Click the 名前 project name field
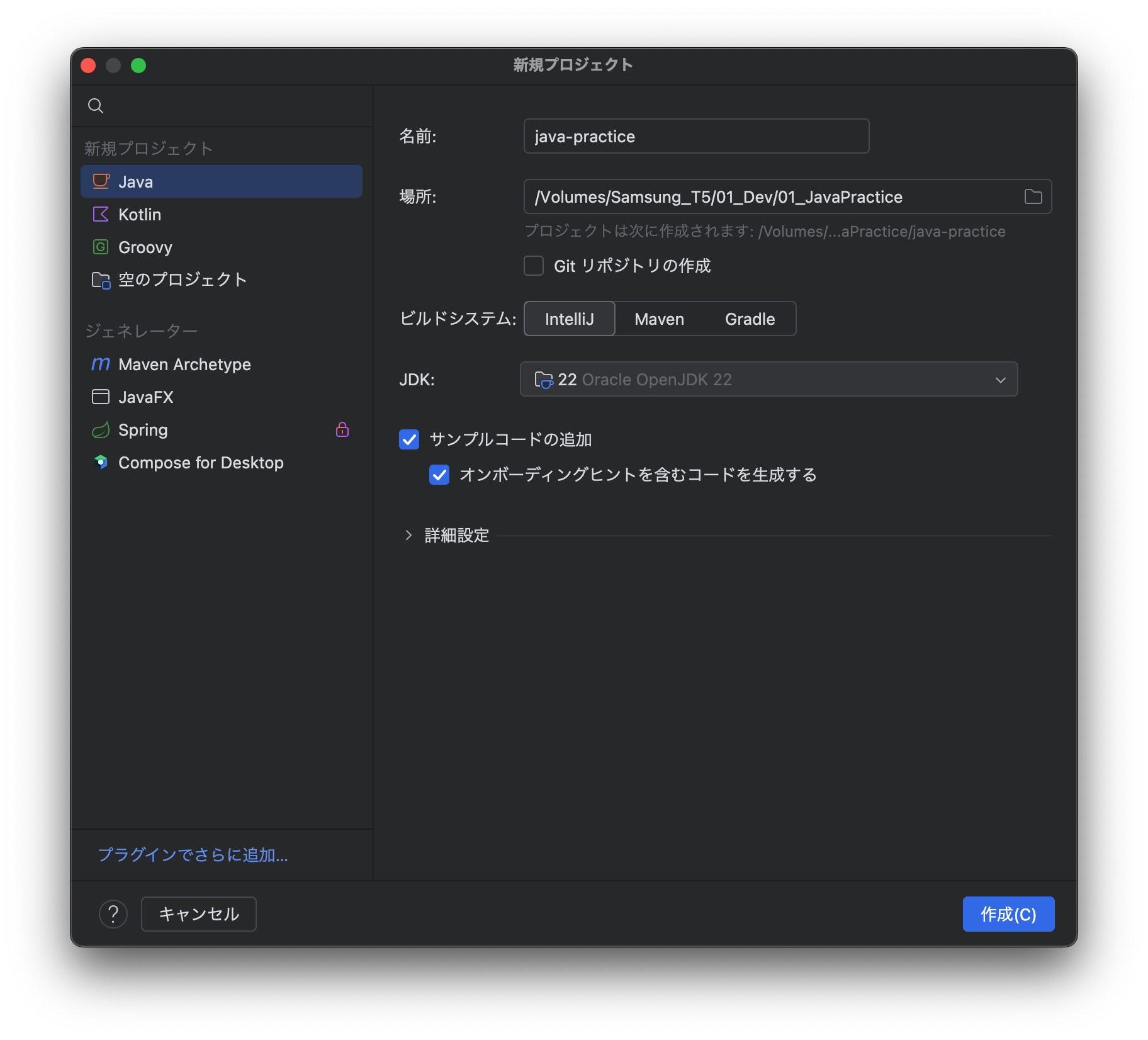This screenshot has height=1040, width=1148. (x=695, y=136)
